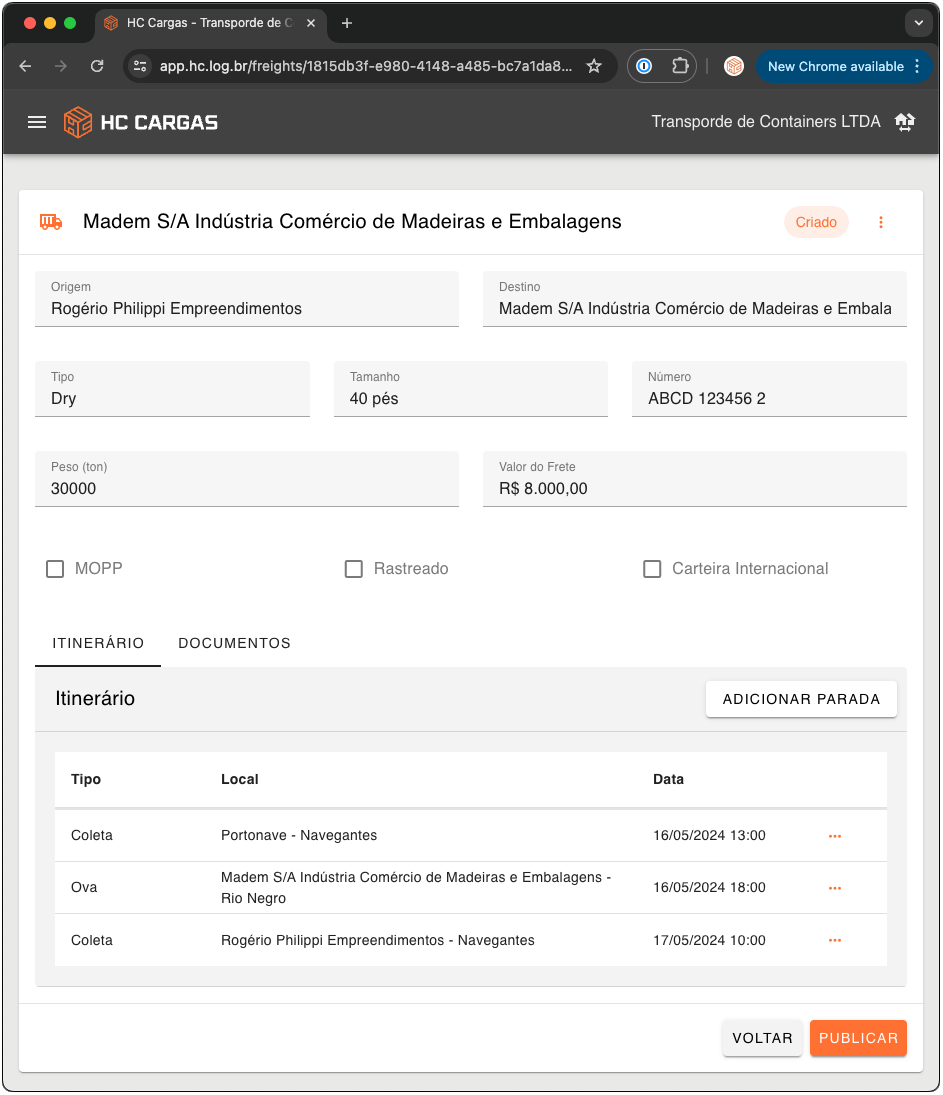The height and width of the screenshot is (1095, 943).
Task: Select the Madem S/A Rio Negro location cell
Action: (416, 888)
